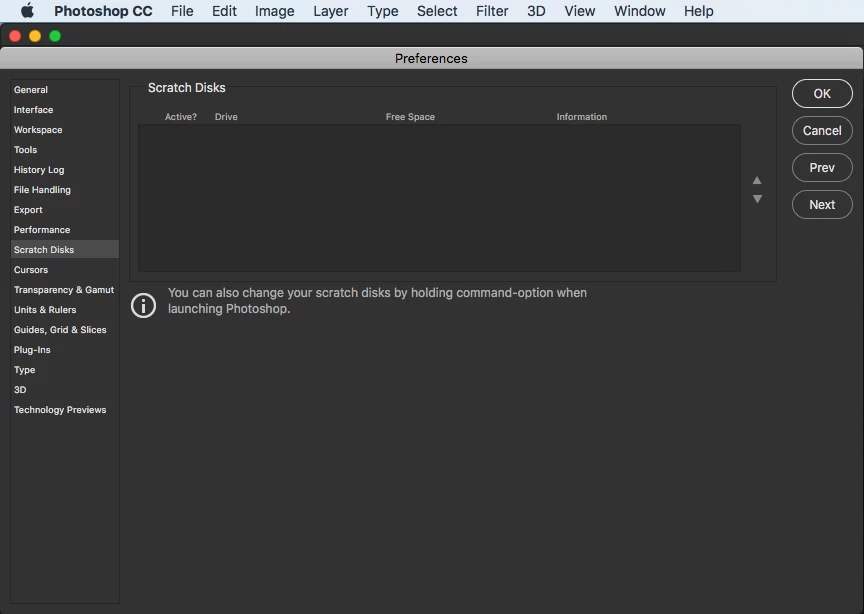Open the View menu
This screenshot has width=864, height=614.
tap(580, 11)
